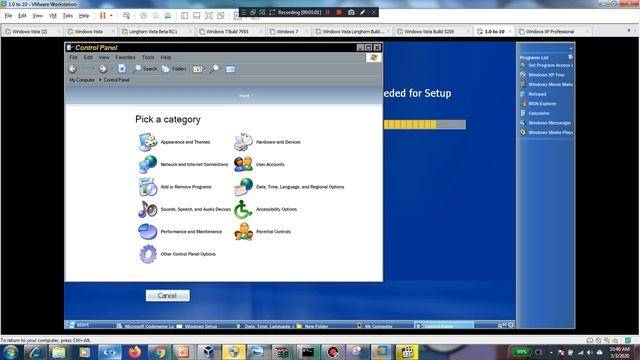Open VMware View menu
Image resolution: width=640 pixels, height=360 pixels.
[38, 16]
